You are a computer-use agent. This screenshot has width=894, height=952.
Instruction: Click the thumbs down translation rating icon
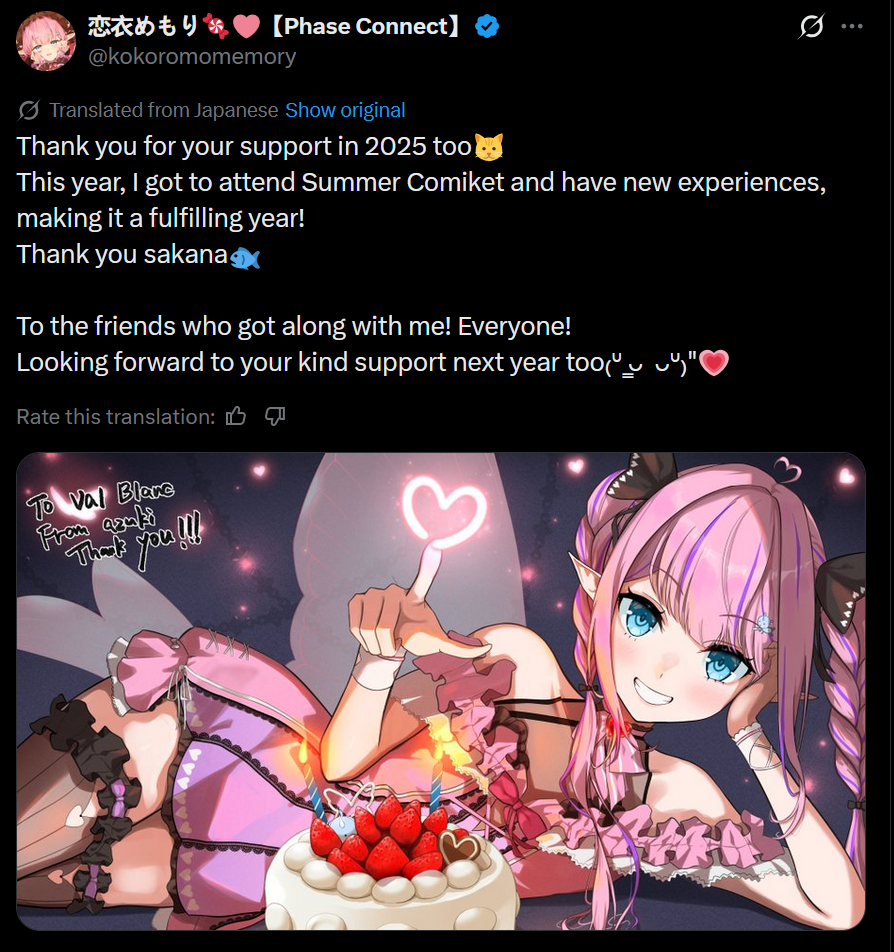coord(275,416)
